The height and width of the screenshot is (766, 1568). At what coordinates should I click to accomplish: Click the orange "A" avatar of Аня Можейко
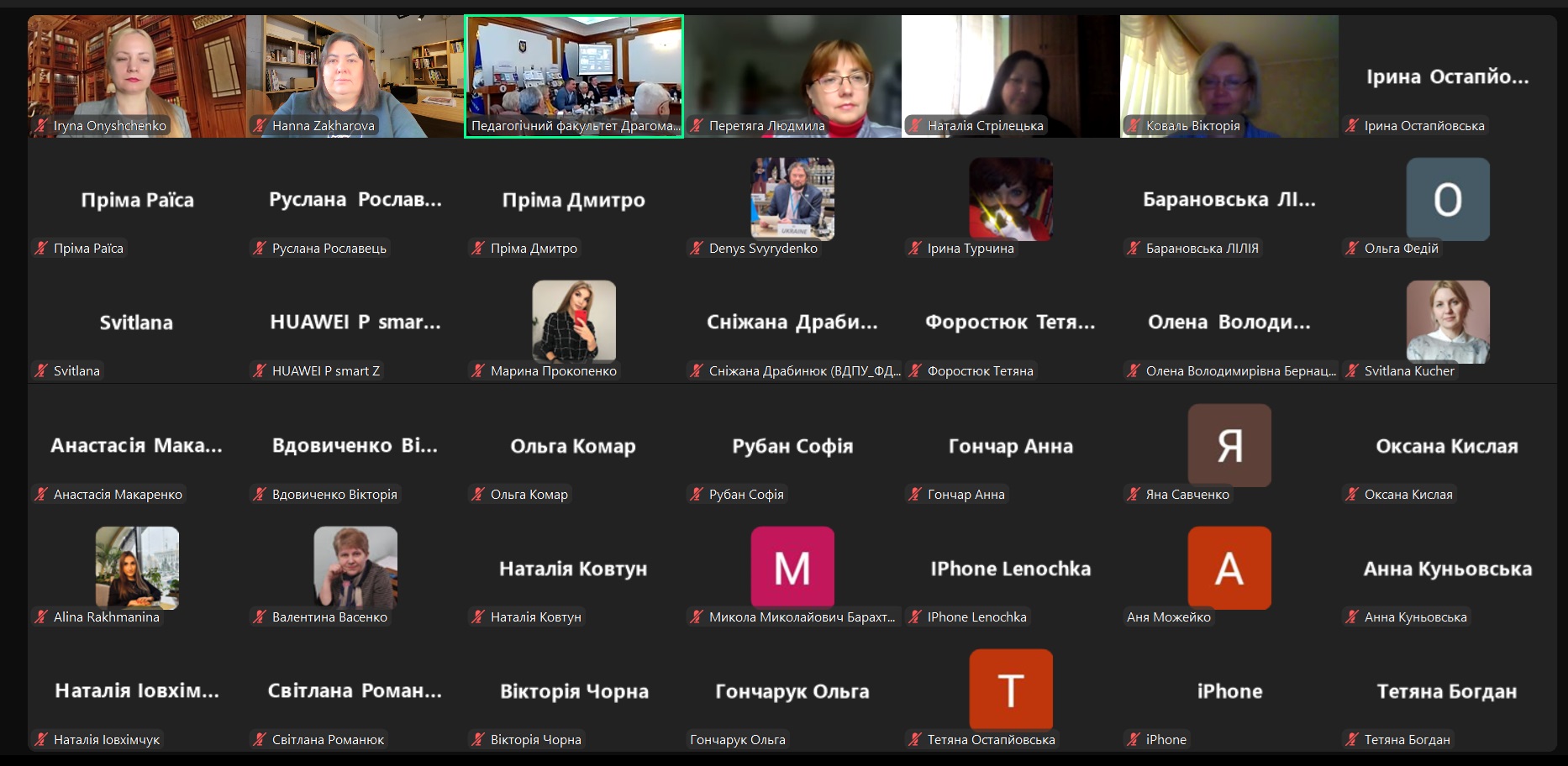pos(1229,568)
